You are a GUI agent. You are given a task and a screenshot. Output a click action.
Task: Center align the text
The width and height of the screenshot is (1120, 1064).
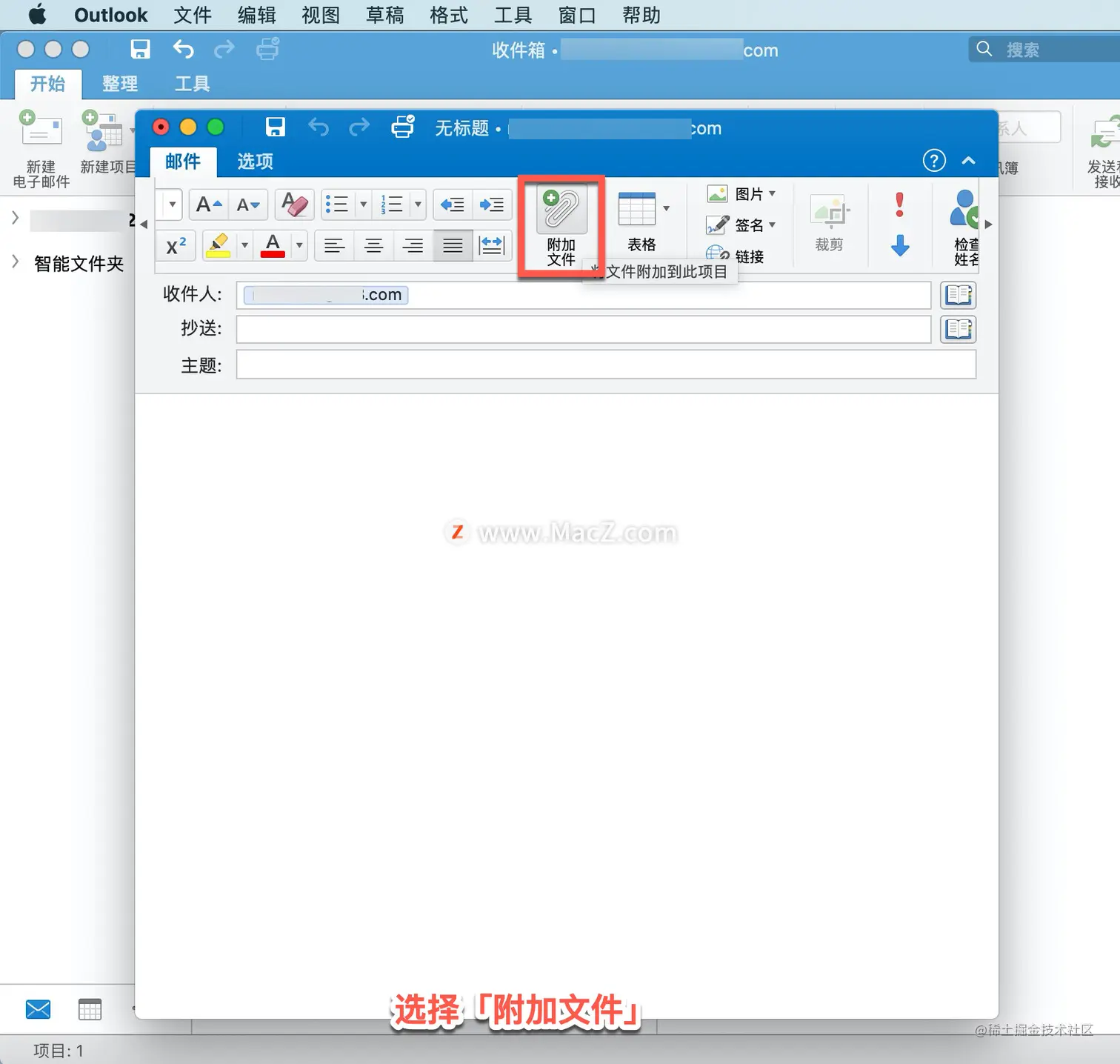click(x=373, y=246)
